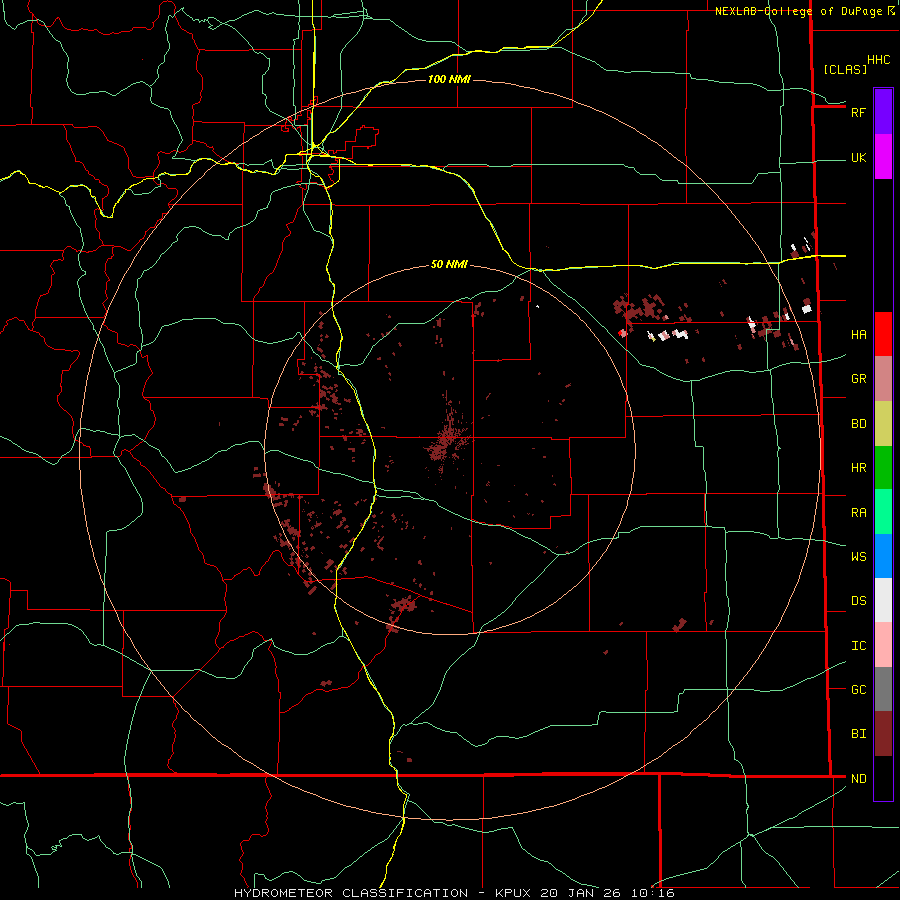Click the IC legend label
The height and width of the screenshot is (900, 900).
point(858,646)
